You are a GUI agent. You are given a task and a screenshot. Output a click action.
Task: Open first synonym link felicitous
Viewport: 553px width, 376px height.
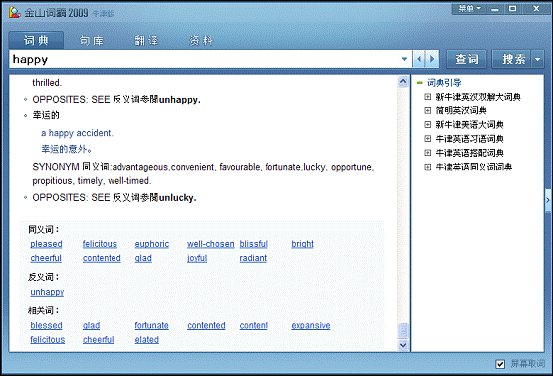(x=100, y=244)
